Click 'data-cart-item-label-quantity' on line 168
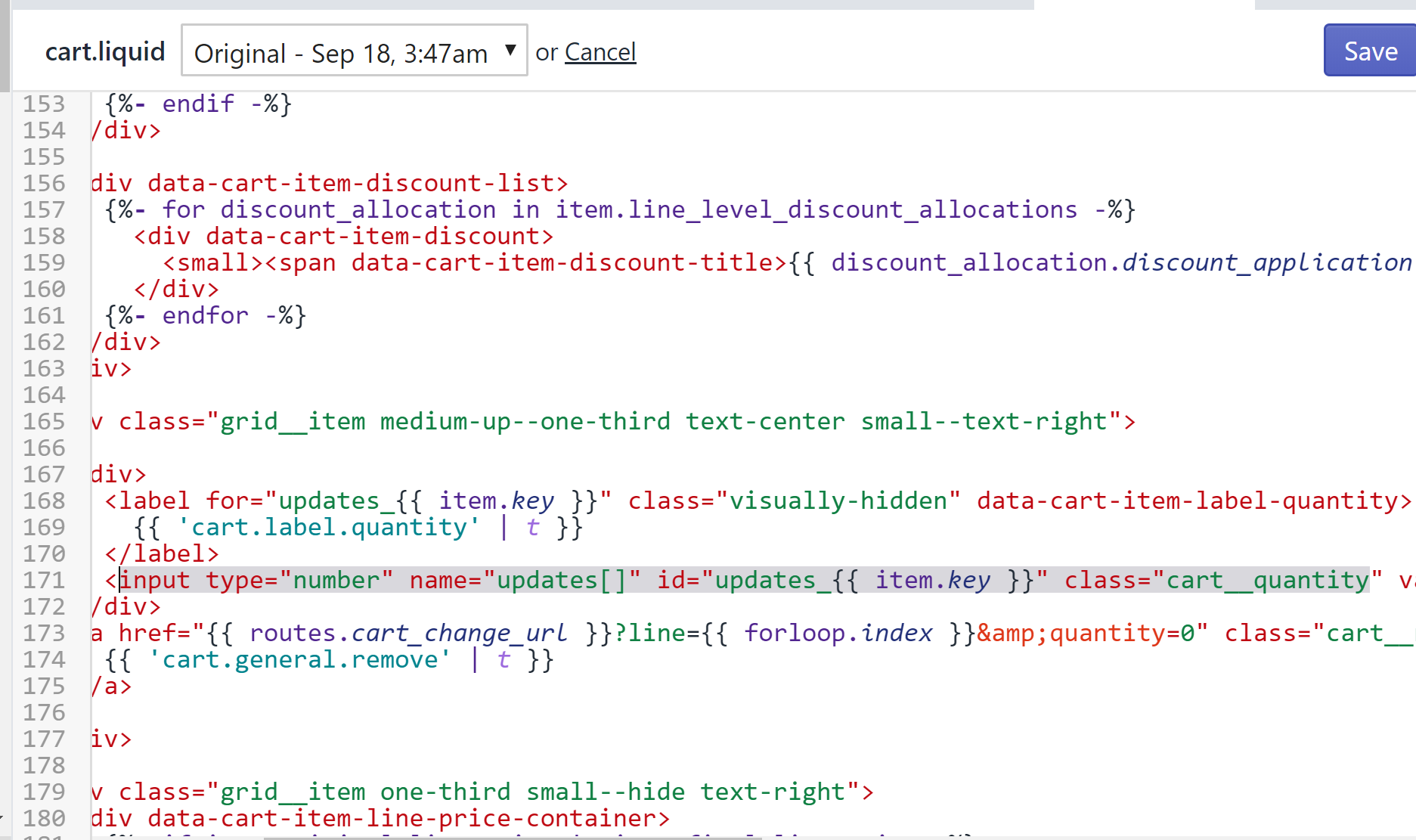 click(x=1187, y=501)
